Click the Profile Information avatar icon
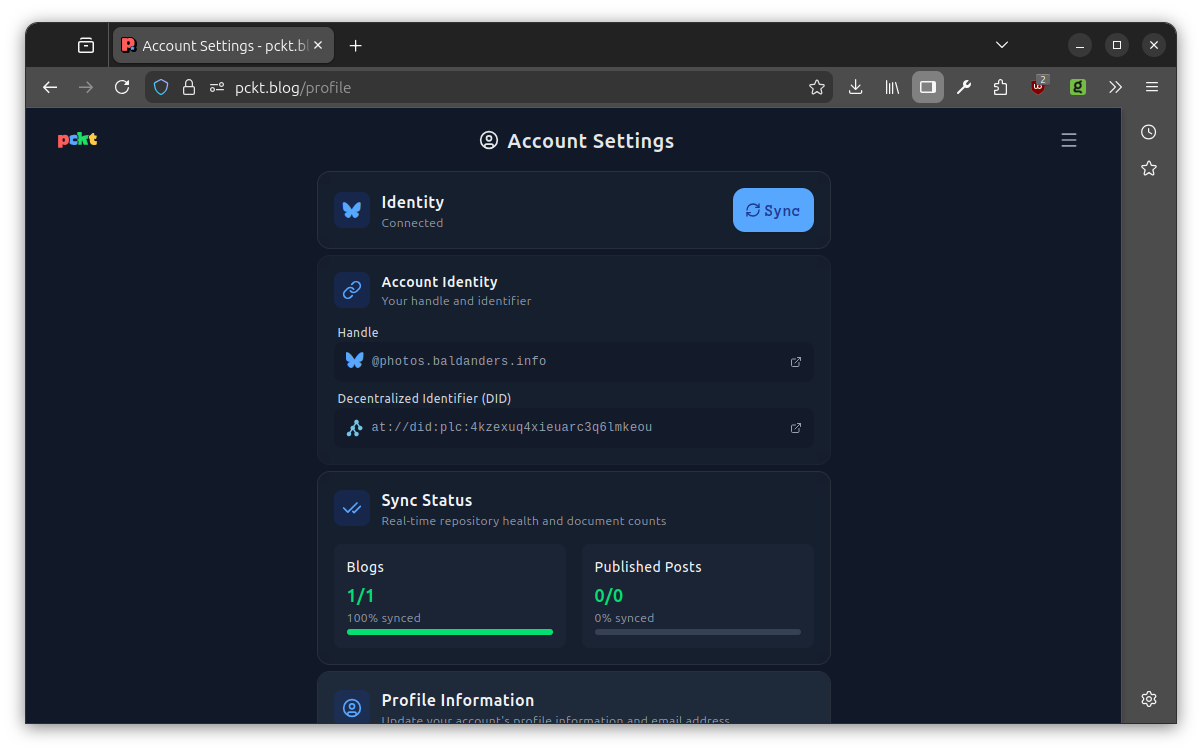The image size is (1202, 752). click(352, 707)
